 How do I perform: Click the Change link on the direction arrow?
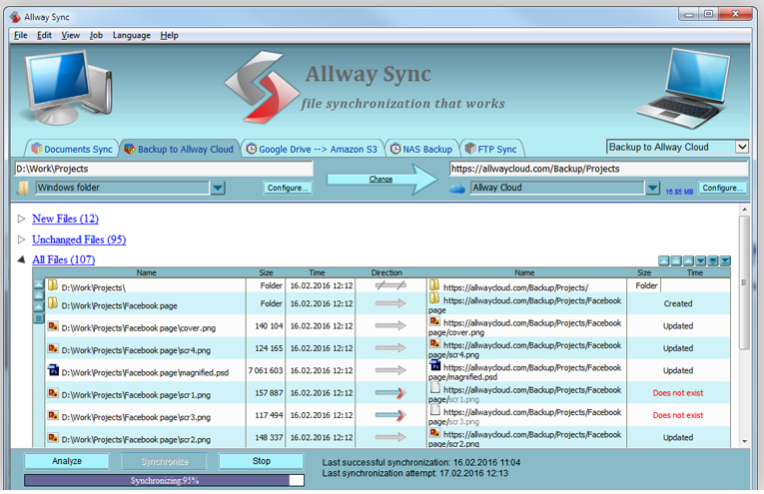pyautogui.click(x=381, y=179)
